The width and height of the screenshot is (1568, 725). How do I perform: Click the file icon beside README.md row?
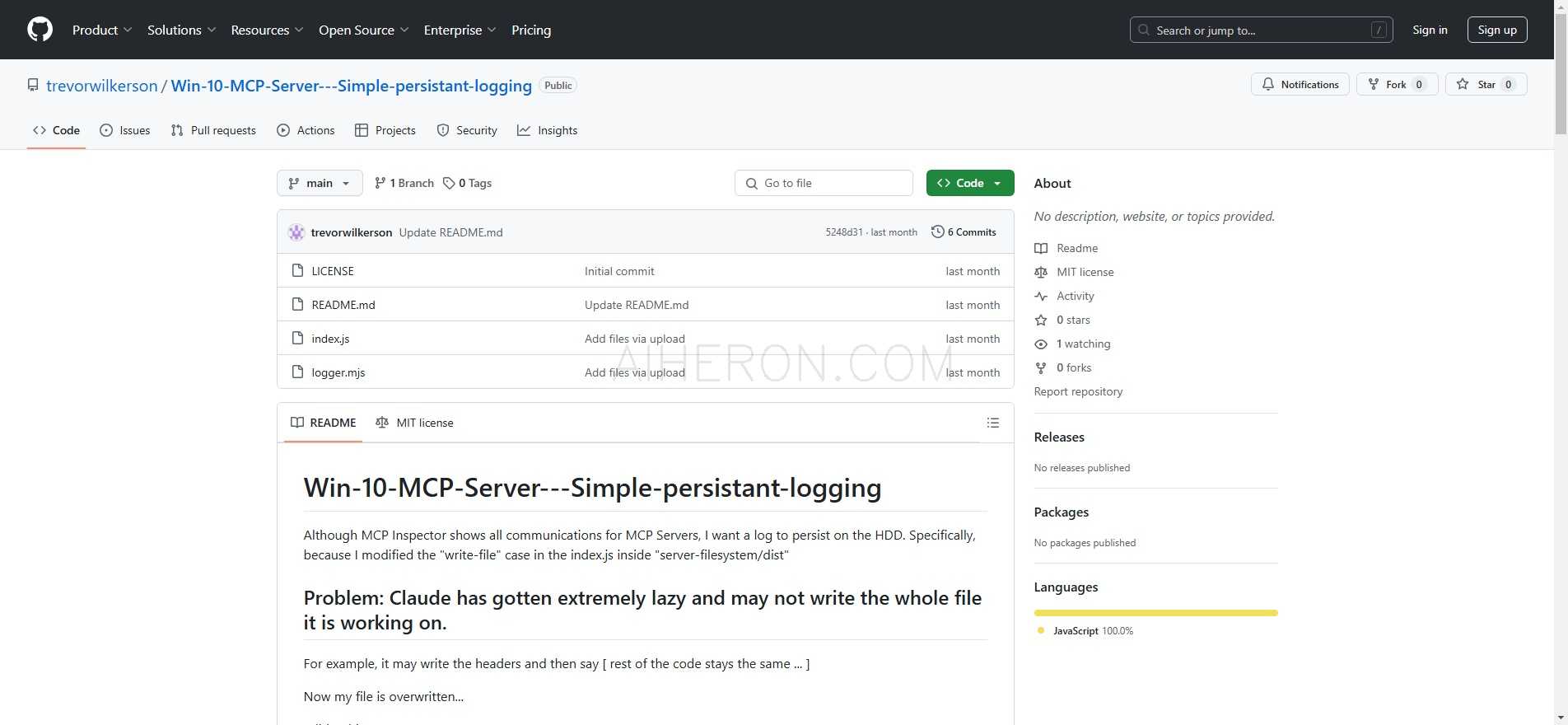(x=298, y=304)
